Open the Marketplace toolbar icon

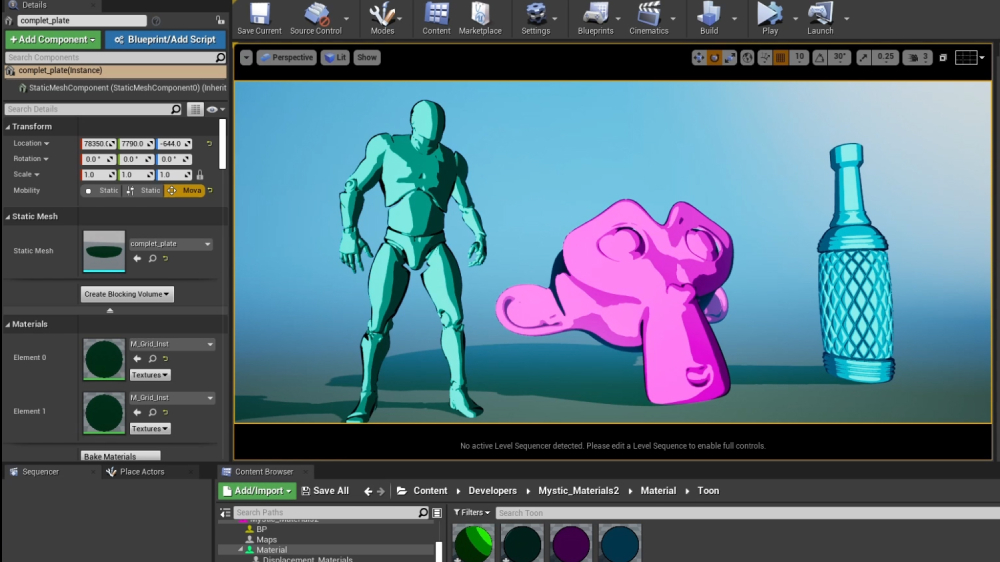480,18
